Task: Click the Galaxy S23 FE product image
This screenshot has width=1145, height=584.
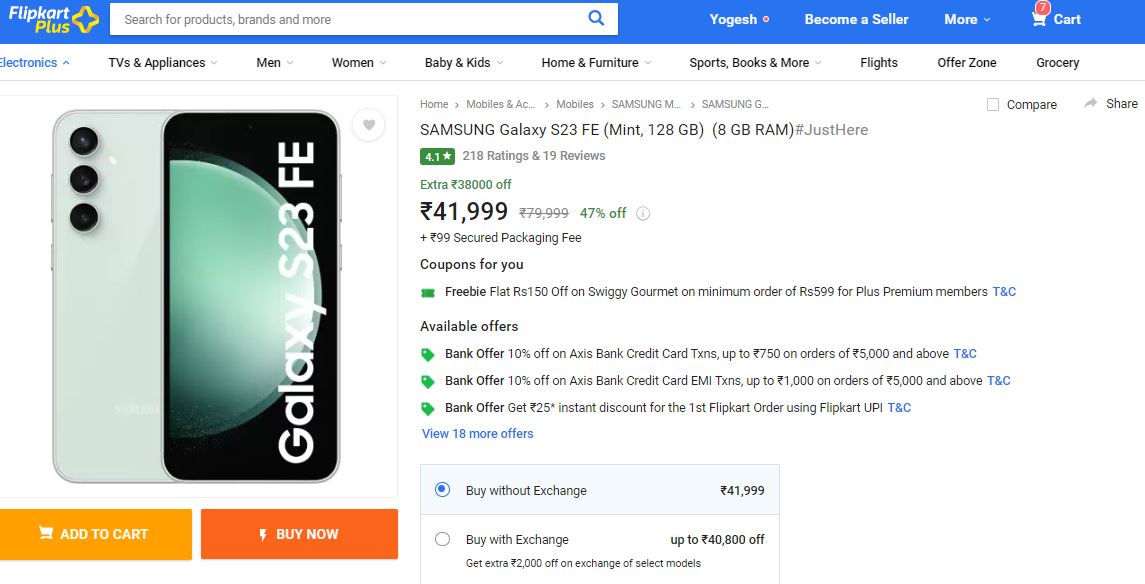Action: coord(197,296)
